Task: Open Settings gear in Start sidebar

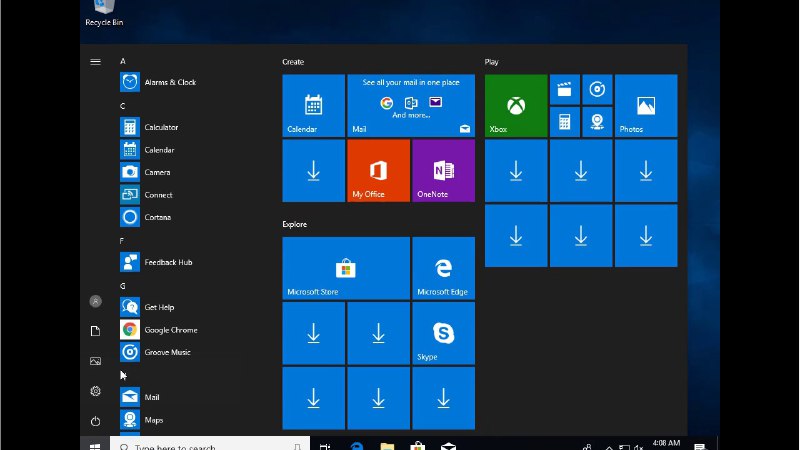Action: (95, 391)
